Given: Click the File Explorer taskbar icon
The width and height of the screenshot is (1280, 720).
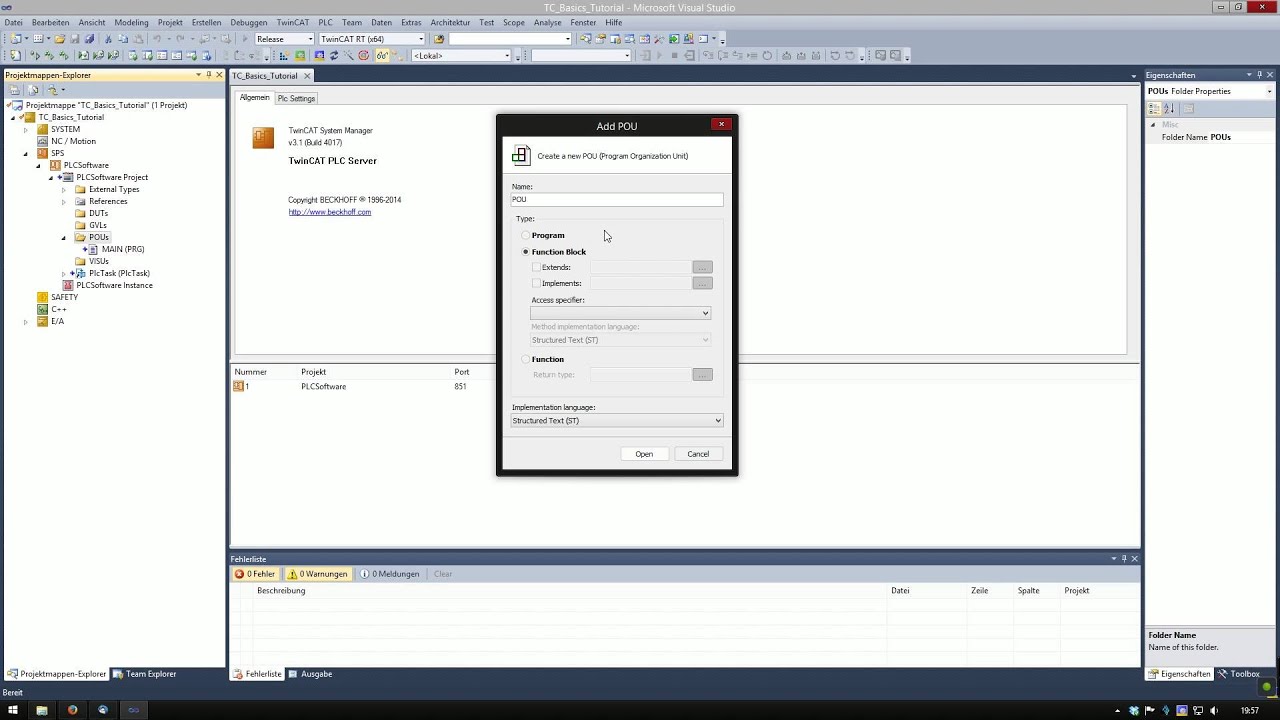Looking at the screenshot, I should pos(42,710).
